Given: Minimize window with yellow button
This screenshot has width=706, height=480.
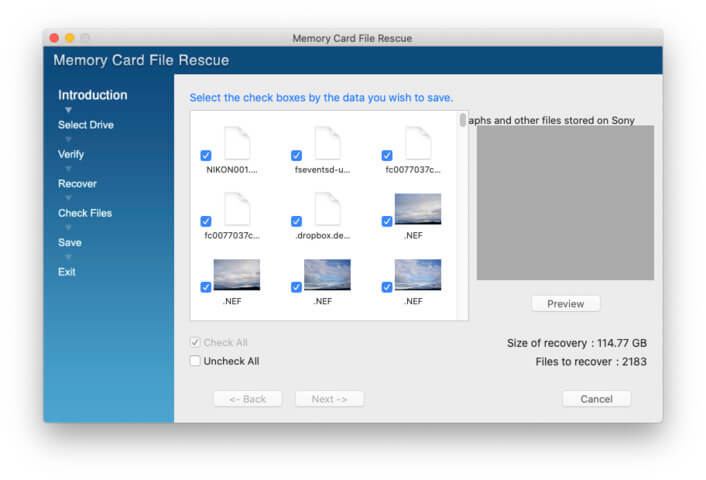Looking at the screenshot, I should pos(70,38).
